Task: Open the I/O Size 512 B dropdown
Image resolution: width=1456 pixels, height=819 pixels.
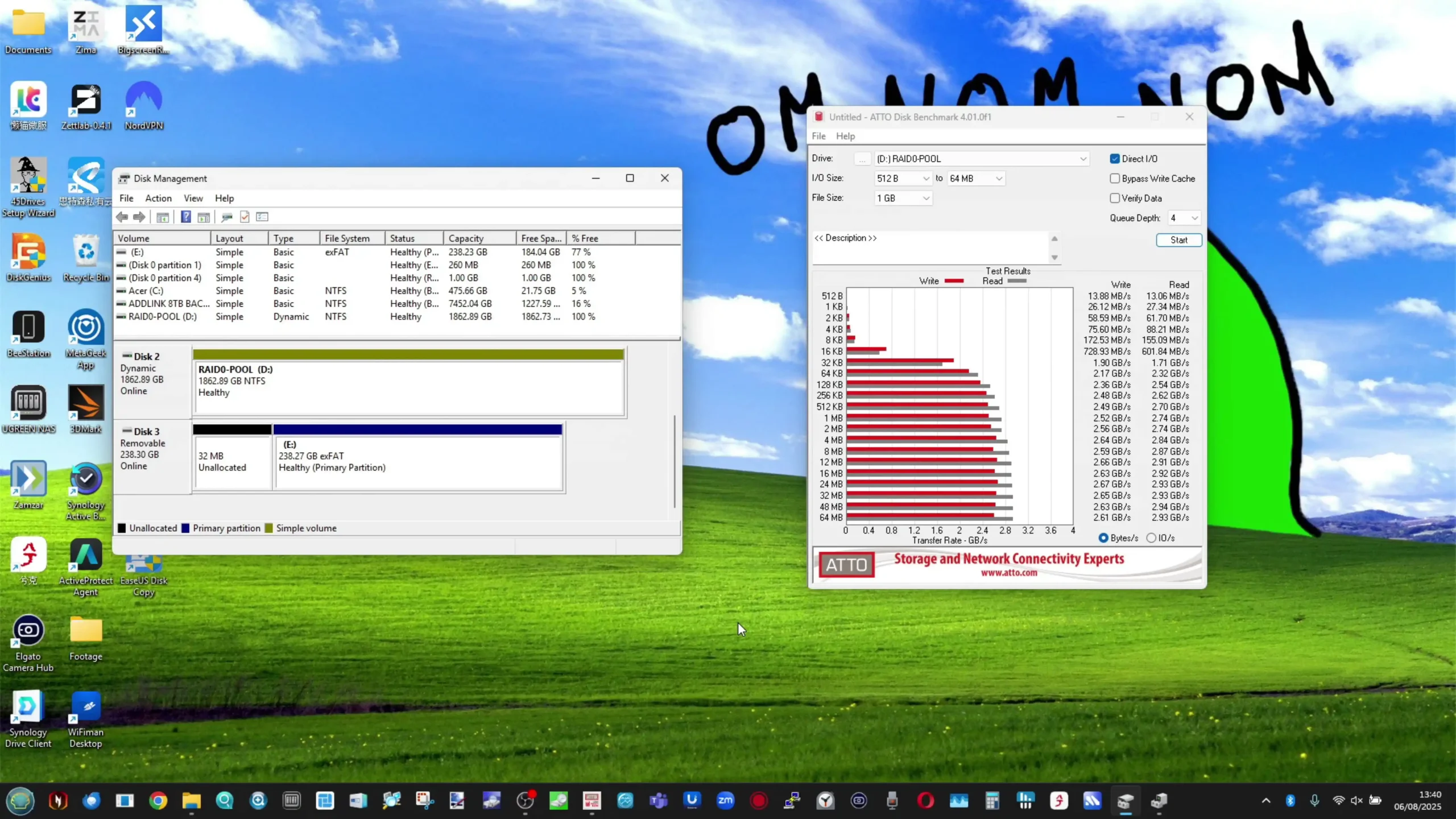Action: (x=903, y=179)
